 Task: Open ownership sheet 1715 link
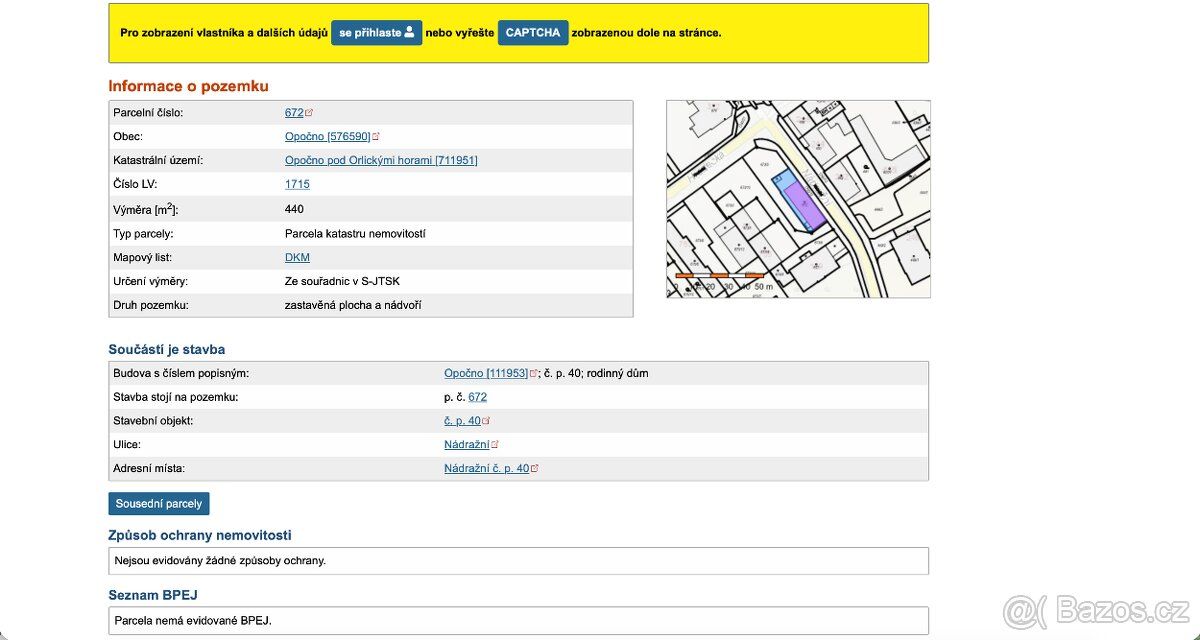click(x=297, y=184)
